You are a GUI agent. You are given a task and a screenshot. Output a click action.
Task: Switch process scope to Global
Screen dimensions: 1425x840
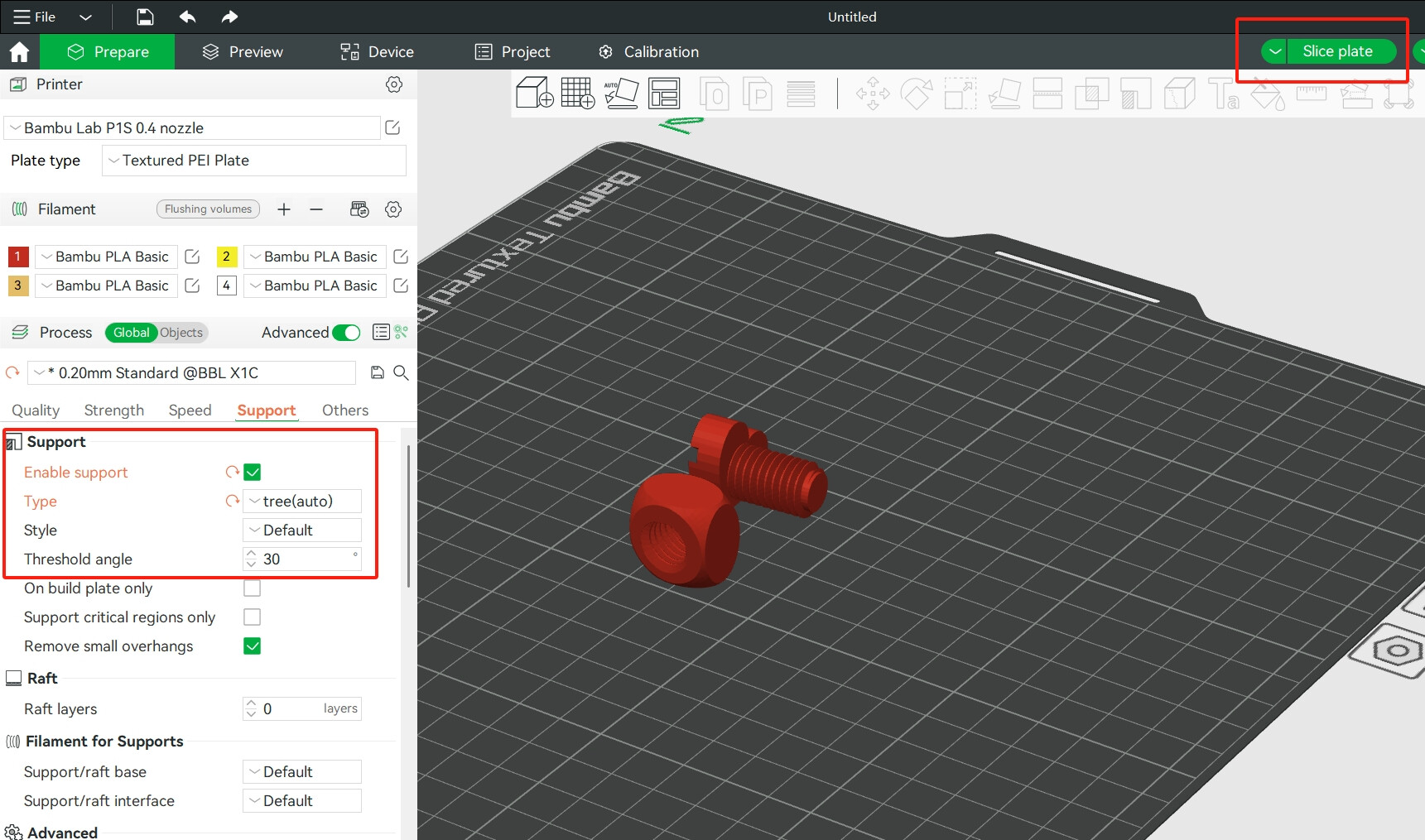[x=131, y=333]
